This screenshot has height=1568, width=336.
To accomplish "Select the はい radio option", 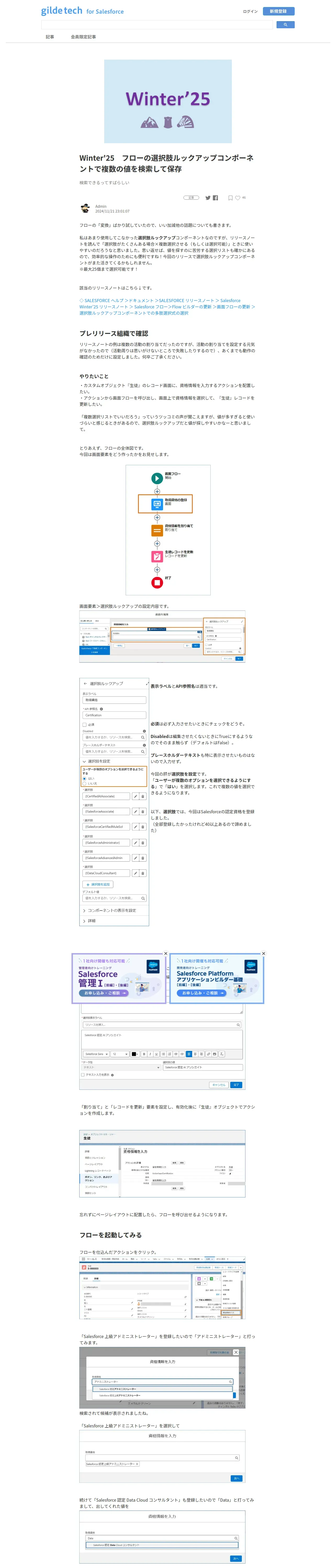I will [x=84, y=779].
